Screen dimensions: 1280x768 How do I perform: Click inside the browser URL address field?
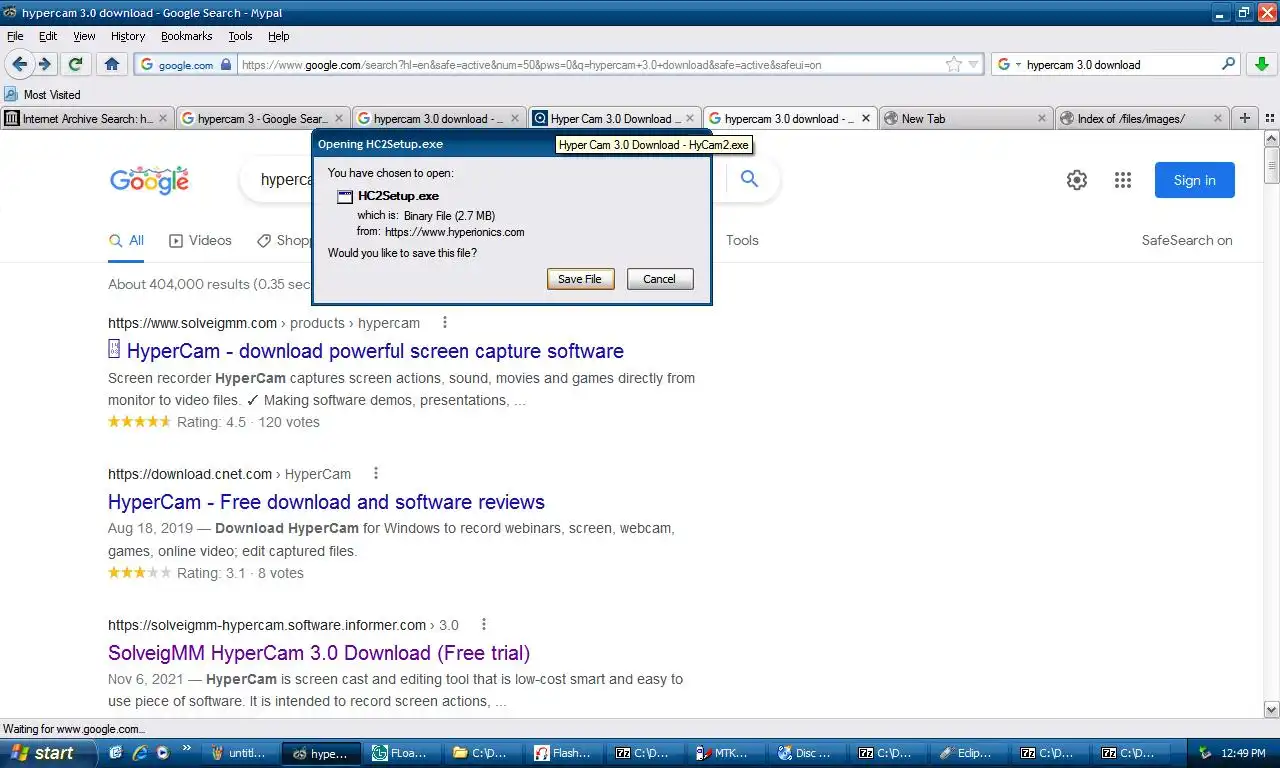[x=590, y=64]
